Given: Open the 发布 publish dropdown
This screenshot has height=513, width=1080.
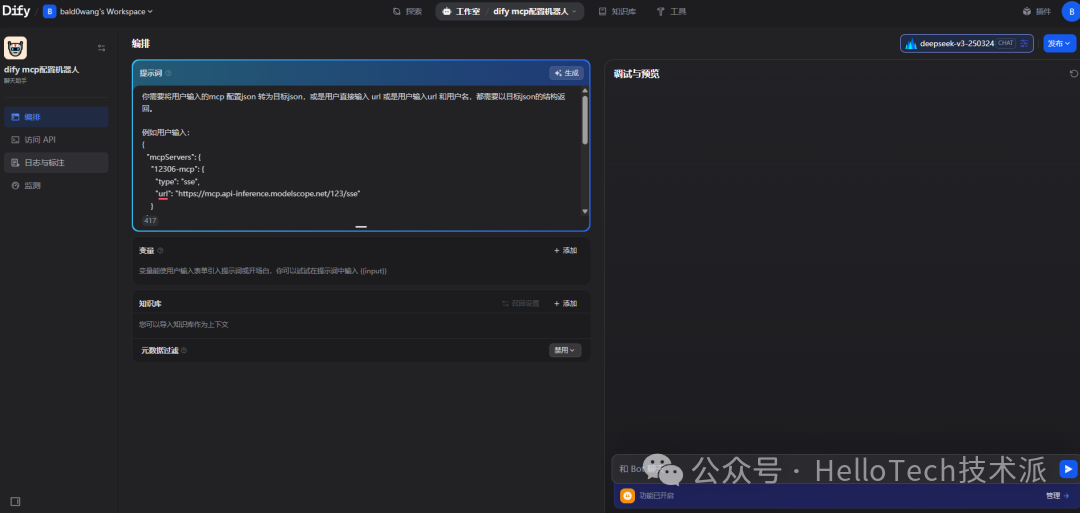Looking at the screenshot, I should click(1059, 43).
